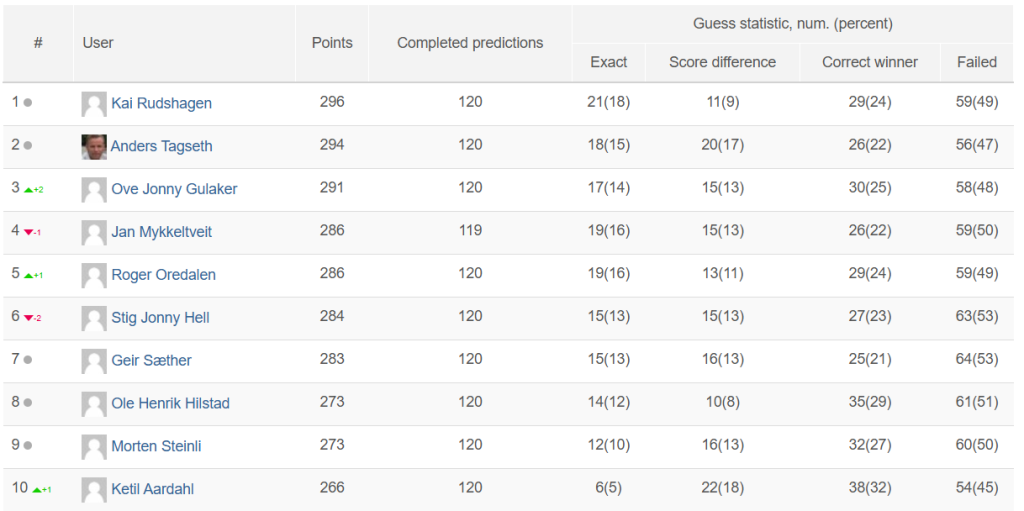Sort by the Points column header
The height and width of the screenshot is (511, 1024).
332,43
